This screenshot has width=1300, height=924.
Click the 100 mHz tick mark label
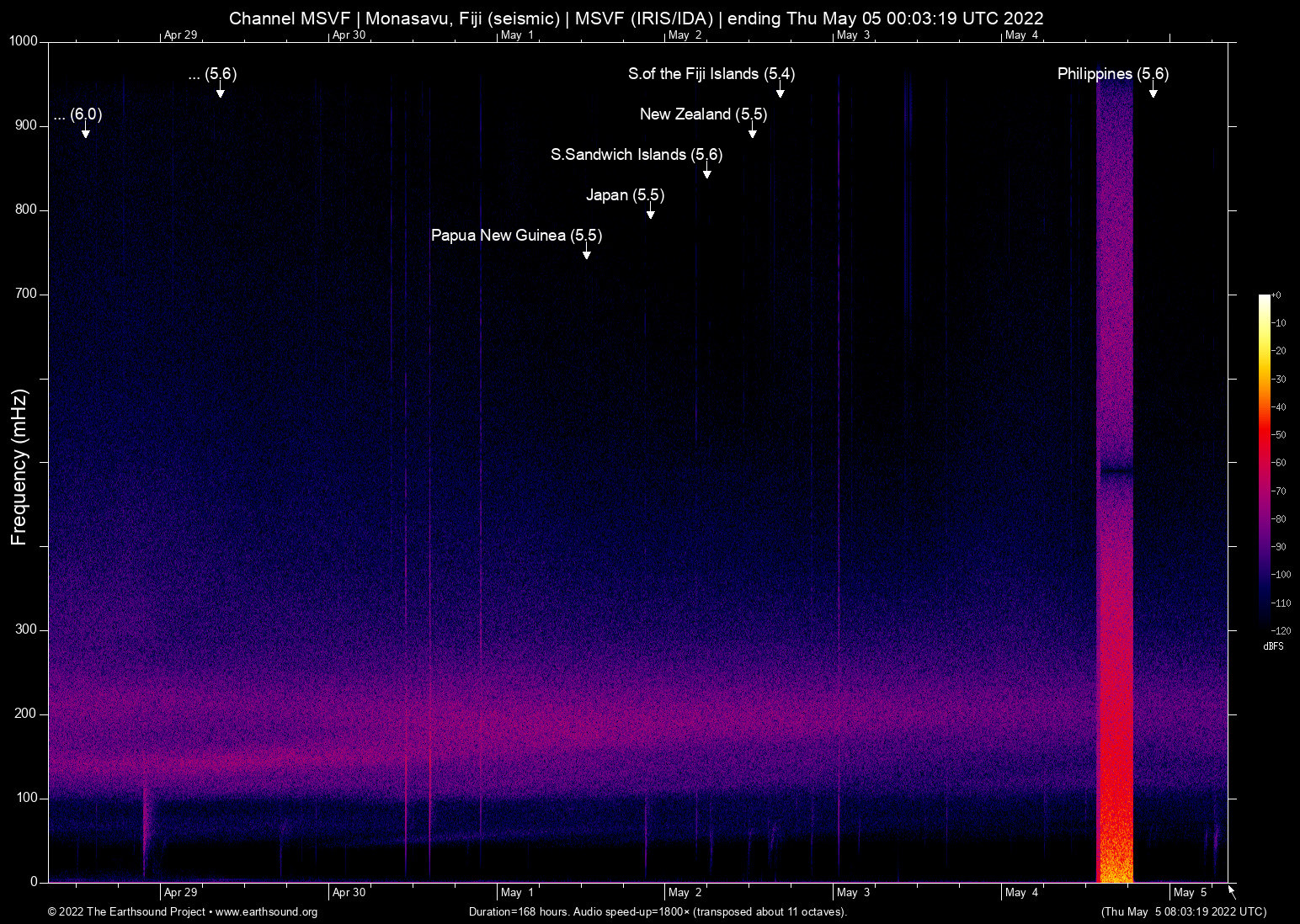click(26, 797)
